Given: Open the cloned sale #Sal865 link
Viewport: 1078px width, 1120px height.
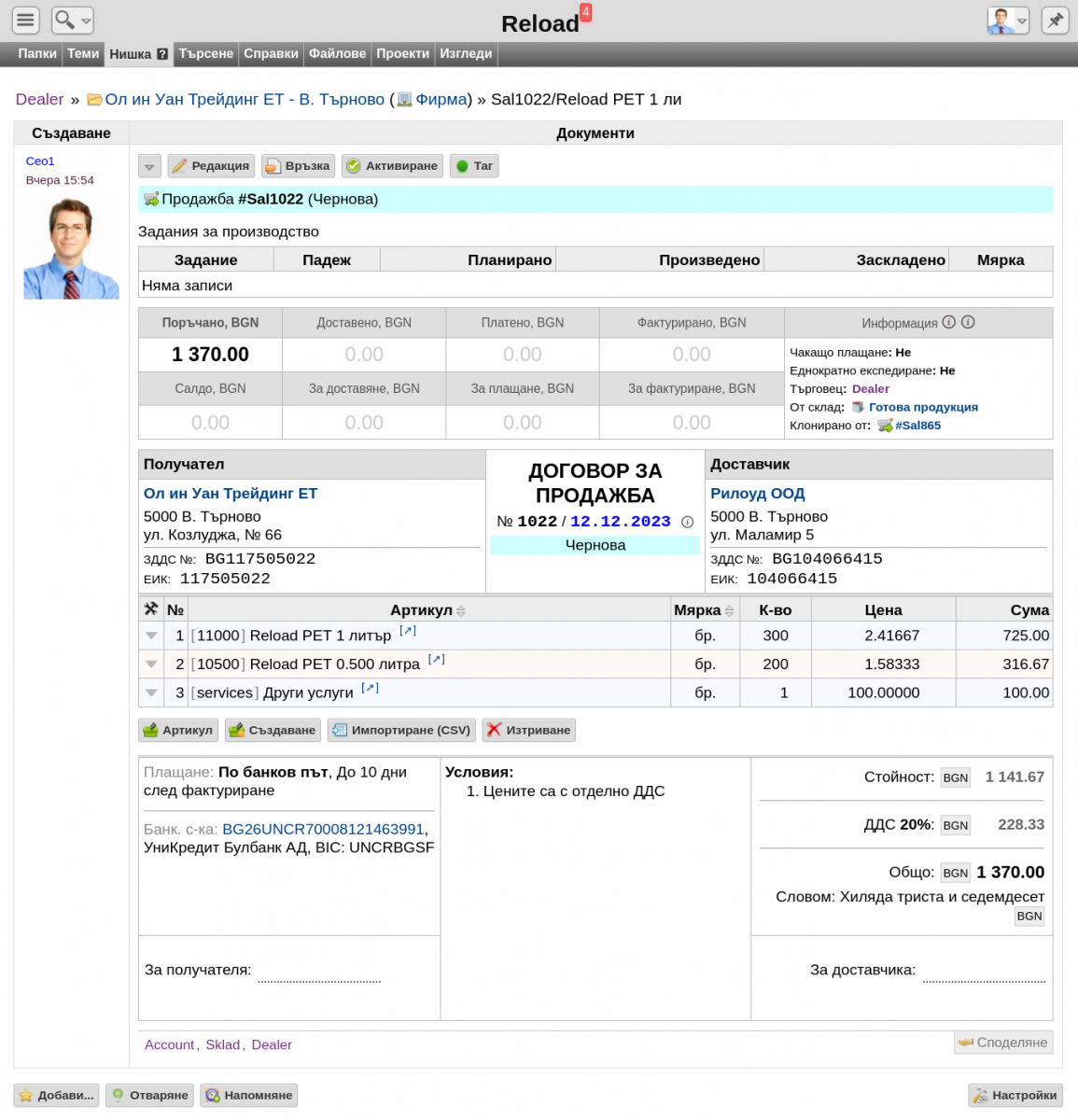Looking at the screenshot, I should [917, 426].
